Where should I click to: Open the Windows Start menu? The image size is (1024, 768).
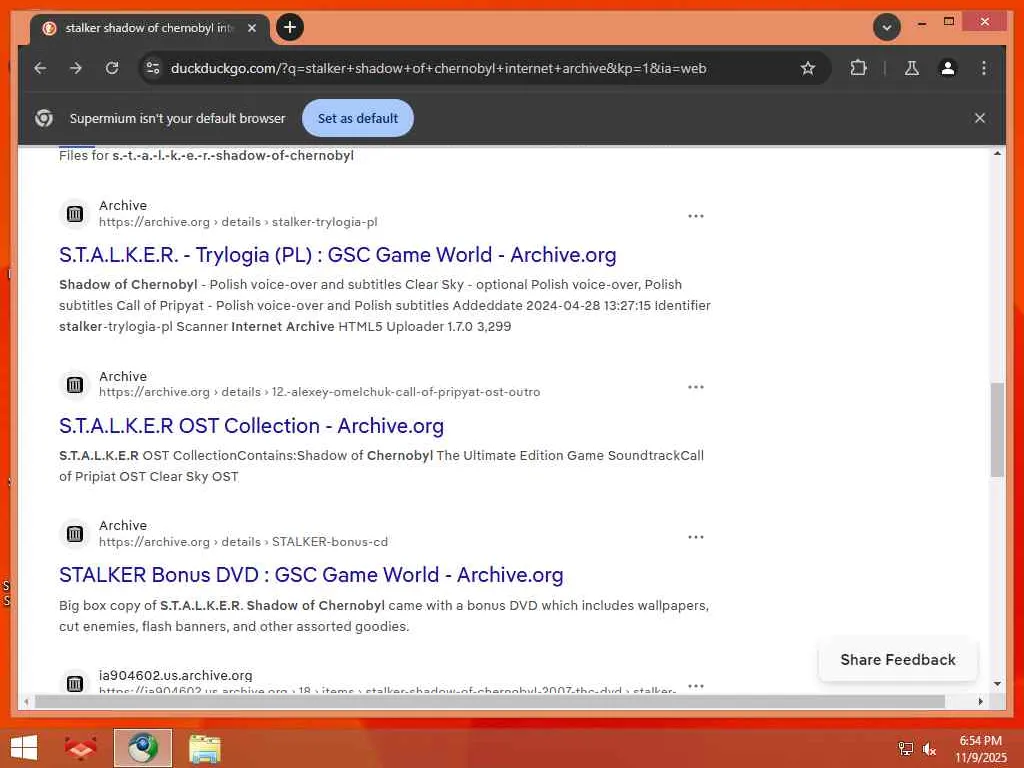(x=24, y=748)
